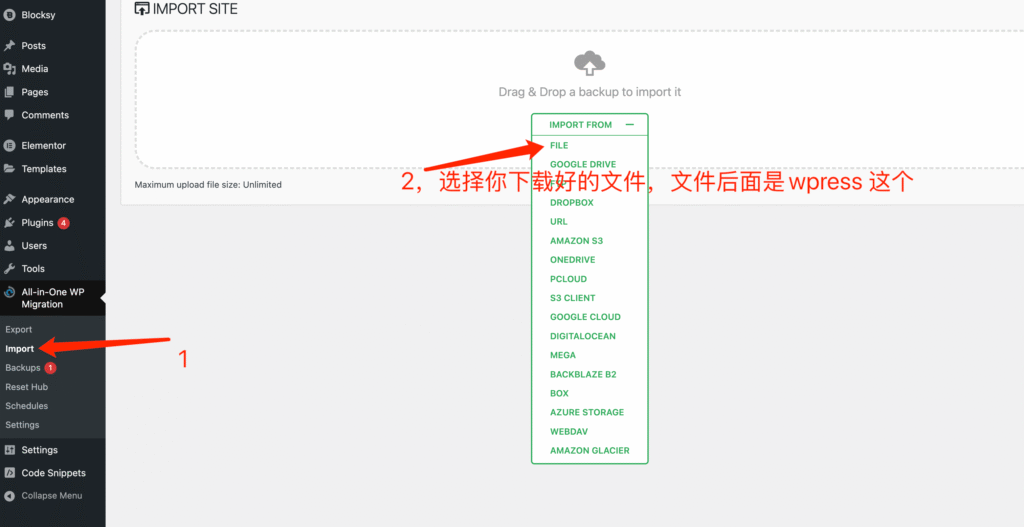1024x527 pixels.
Task: Click the Appearance paintbrush icon
Action: click(x=9, y=199)
